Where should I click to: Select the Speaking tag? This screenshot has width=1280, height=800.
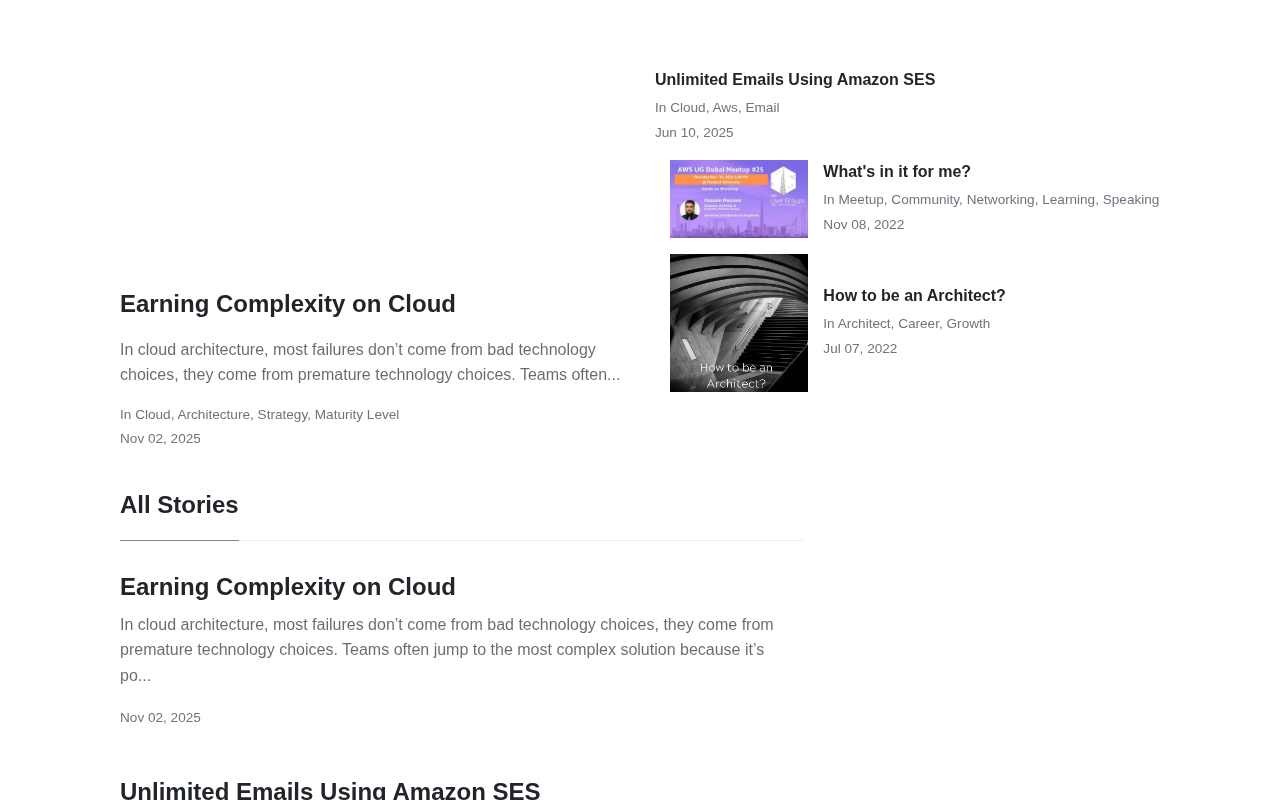[x=1131, y=200]
